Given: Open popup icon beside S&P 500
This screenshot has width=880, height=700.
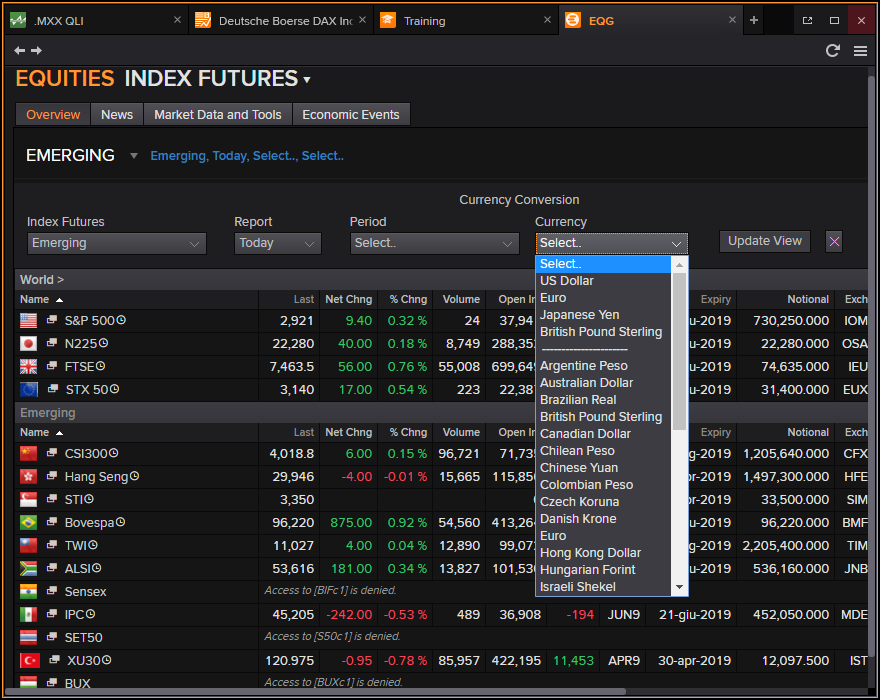Looking at the screenshot, I should pyautogui.click(x=52, y=320).
